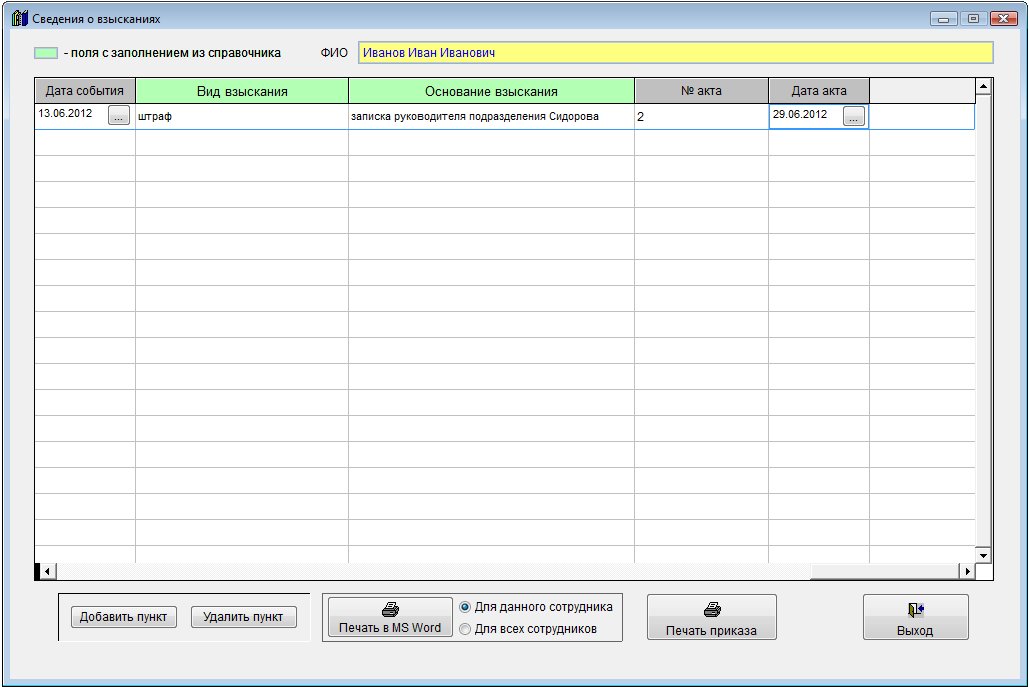Select the 'штраф' cell
1029x687 pixels.
[x=242, y=117]
